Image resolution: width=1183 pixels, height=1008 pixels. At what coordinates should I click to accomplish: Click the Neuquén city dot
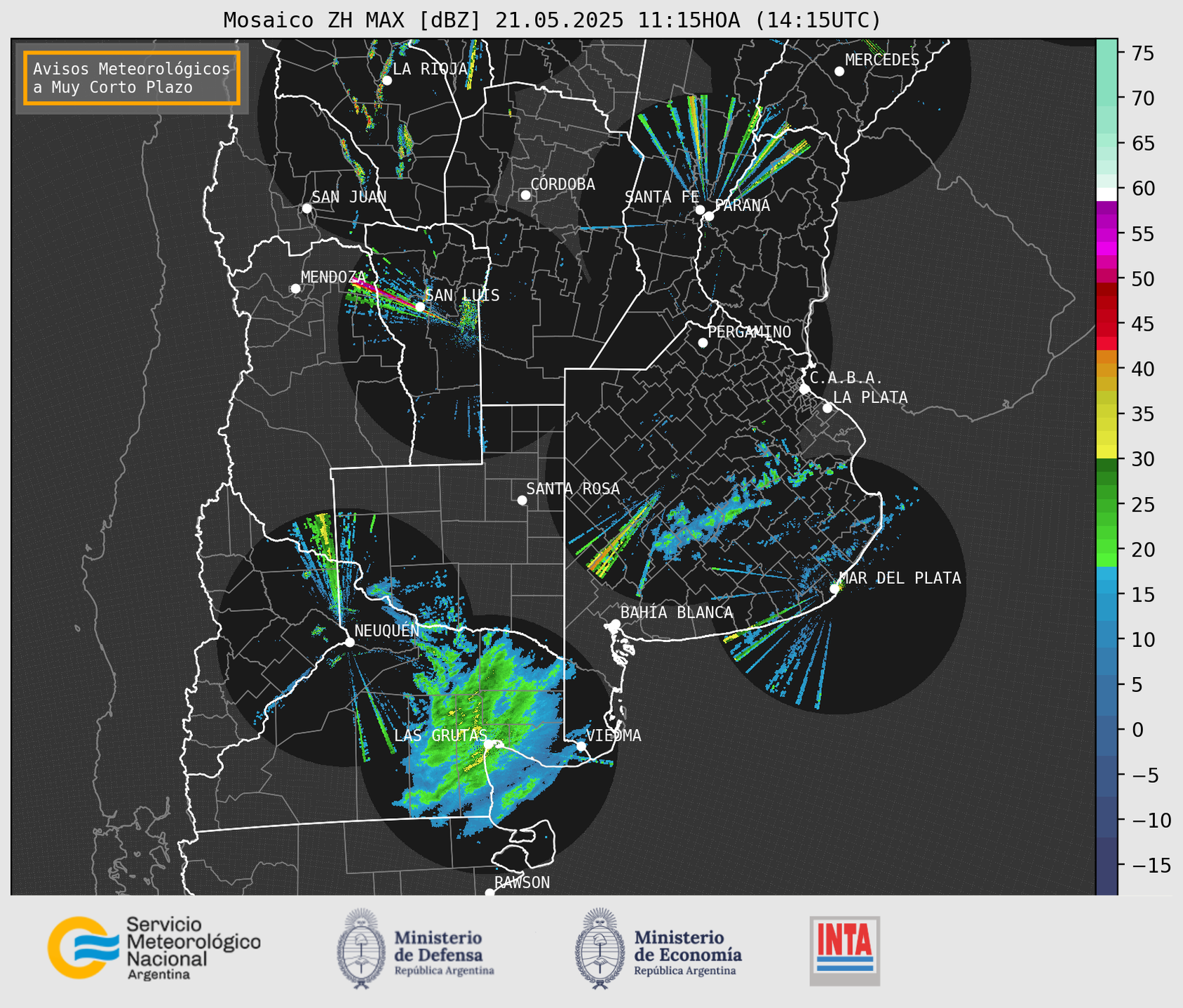[349, 642]
